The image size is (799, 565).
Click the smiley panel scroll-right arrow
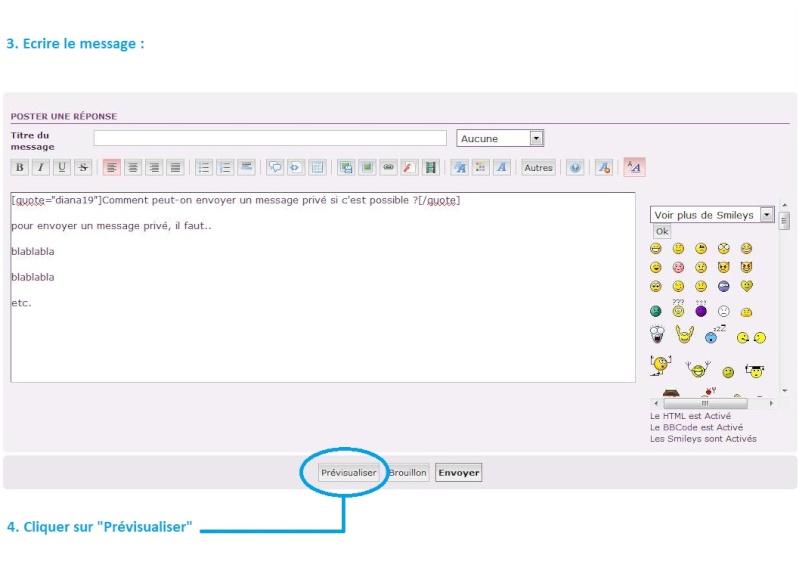coord(771,403)
